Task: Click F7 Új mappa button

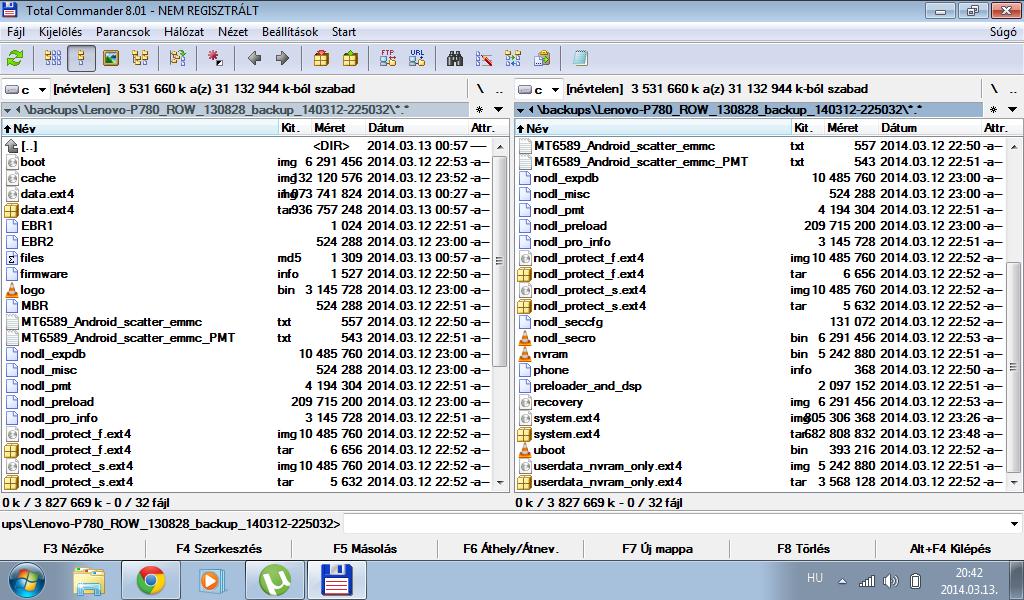Action: click(x=657, y=549)
